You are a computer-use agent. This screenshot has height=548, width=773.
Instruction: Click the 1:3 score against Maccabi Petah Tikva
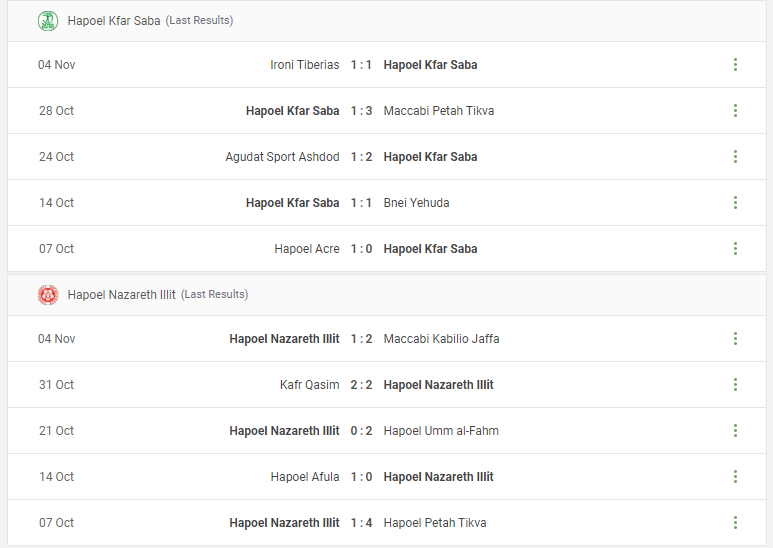(x=361, y=110)
